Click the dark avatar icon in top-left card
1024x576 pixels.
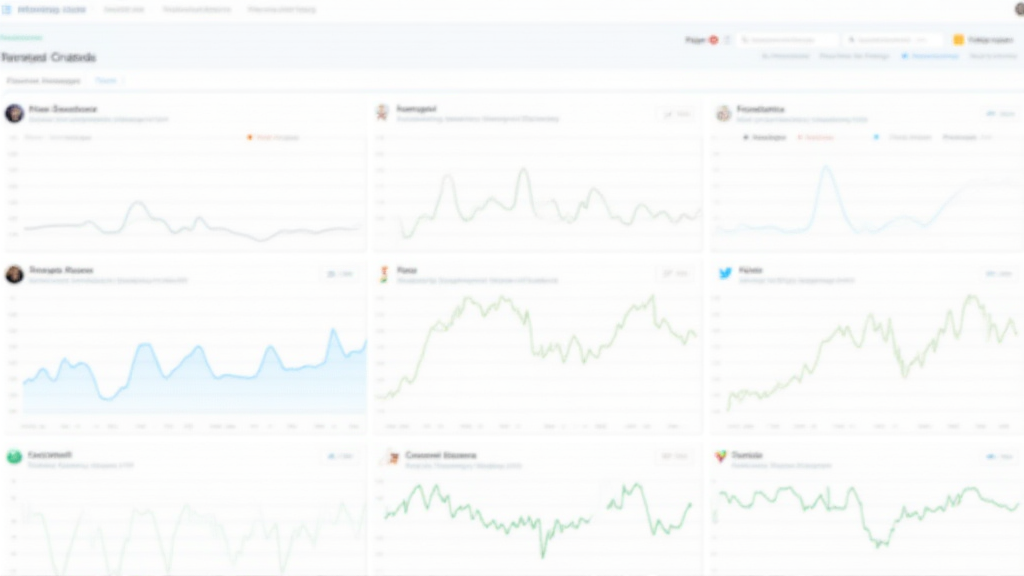[x=14, y=113]
